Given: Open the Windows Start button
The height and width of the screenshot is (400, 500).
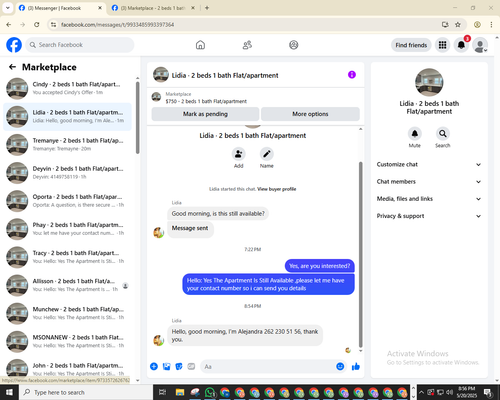Looking at the screenshot, I should [x=9, y=392].
